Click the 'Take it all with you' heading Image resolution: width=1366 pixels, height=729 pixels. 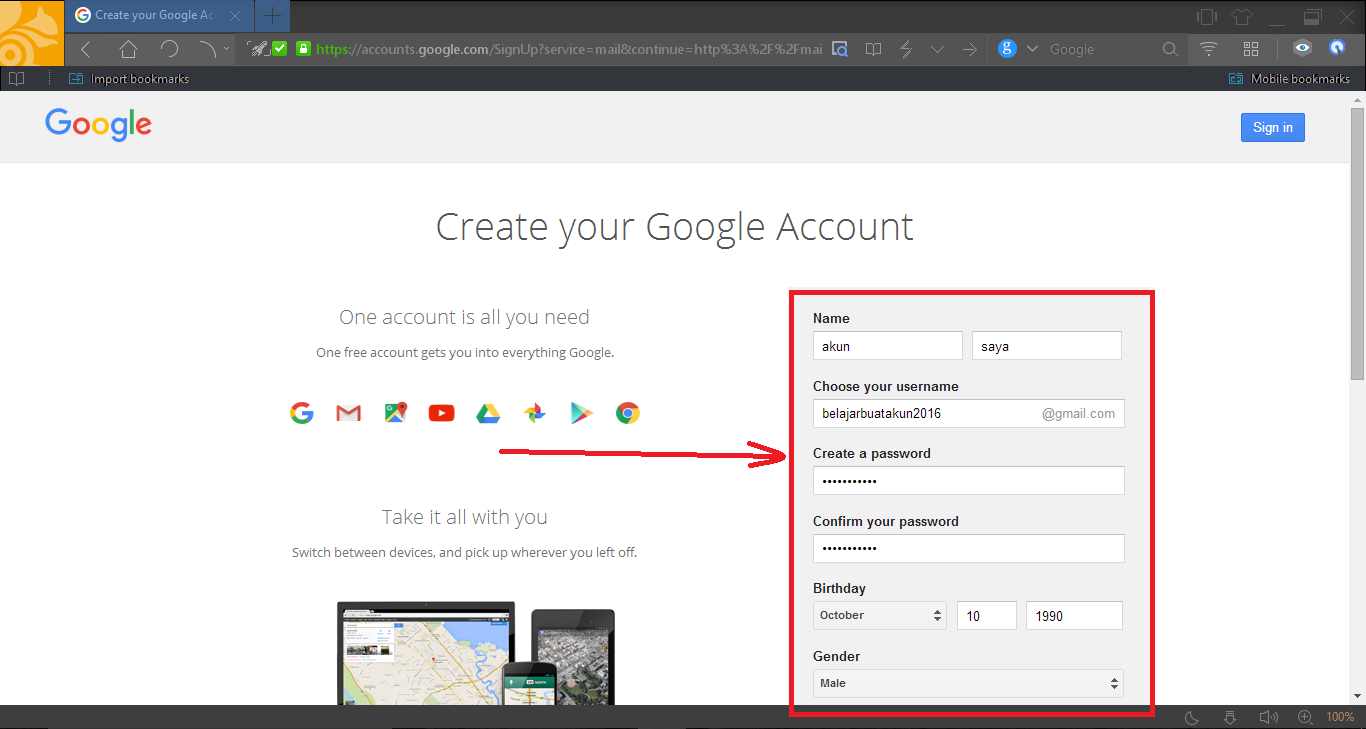point(464,517)
